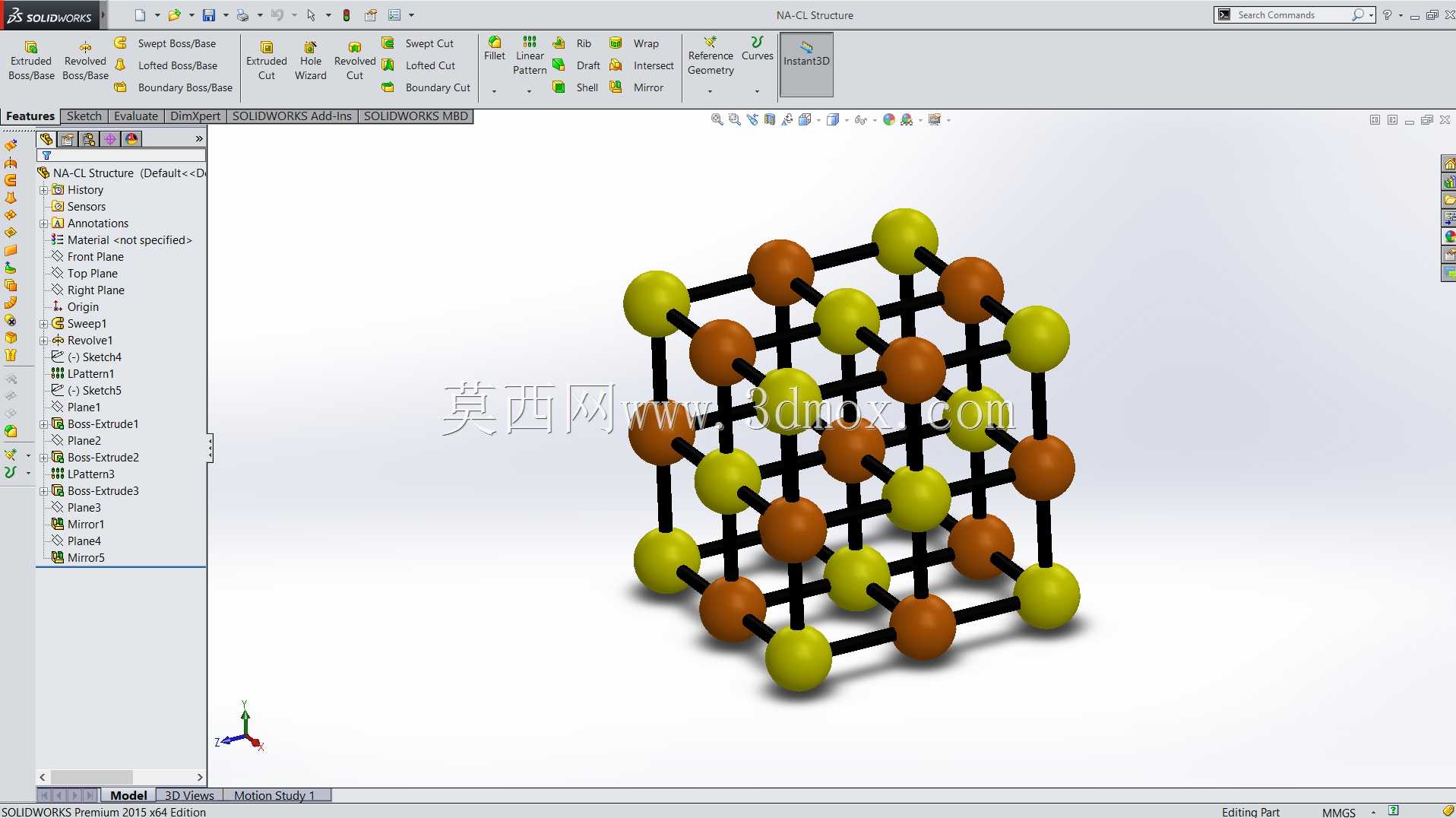Open MMGS unit system in status bar

pyautogui.click(x=1338, y=812)
